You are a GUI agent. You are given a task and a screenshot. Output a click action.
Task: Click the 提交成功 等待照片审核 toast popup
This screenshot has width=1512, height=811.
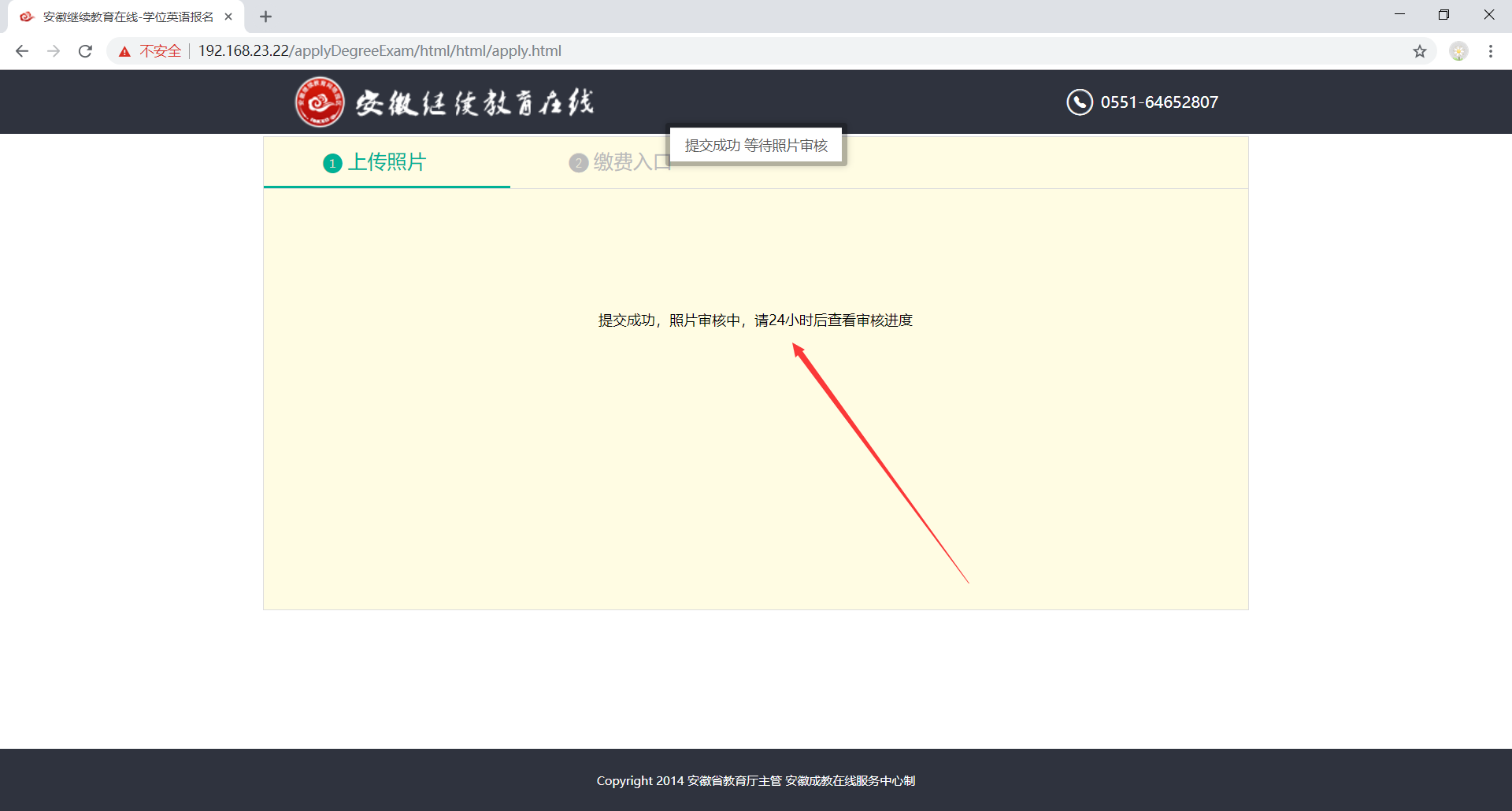756,146
